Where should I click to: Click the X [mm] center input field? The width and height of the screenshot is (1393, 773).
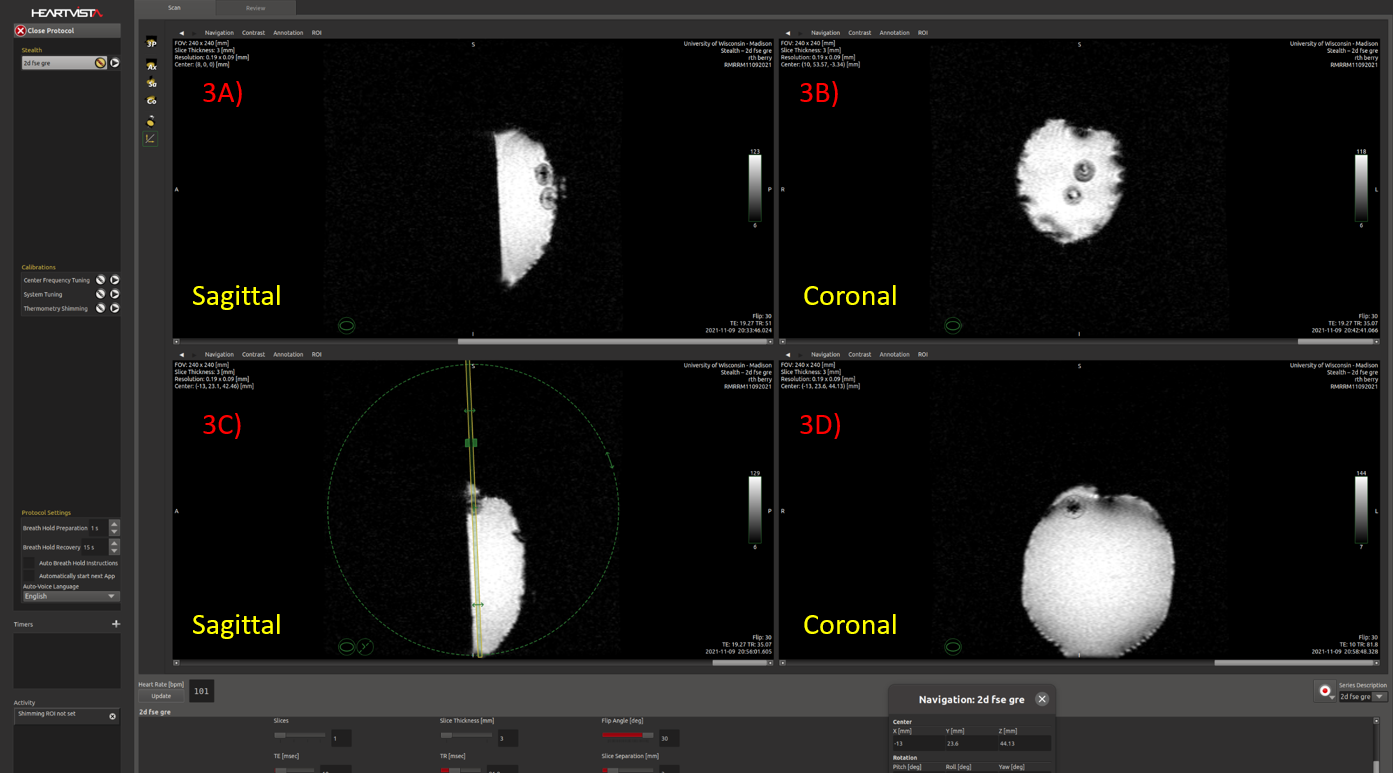(x=917, y=744)
